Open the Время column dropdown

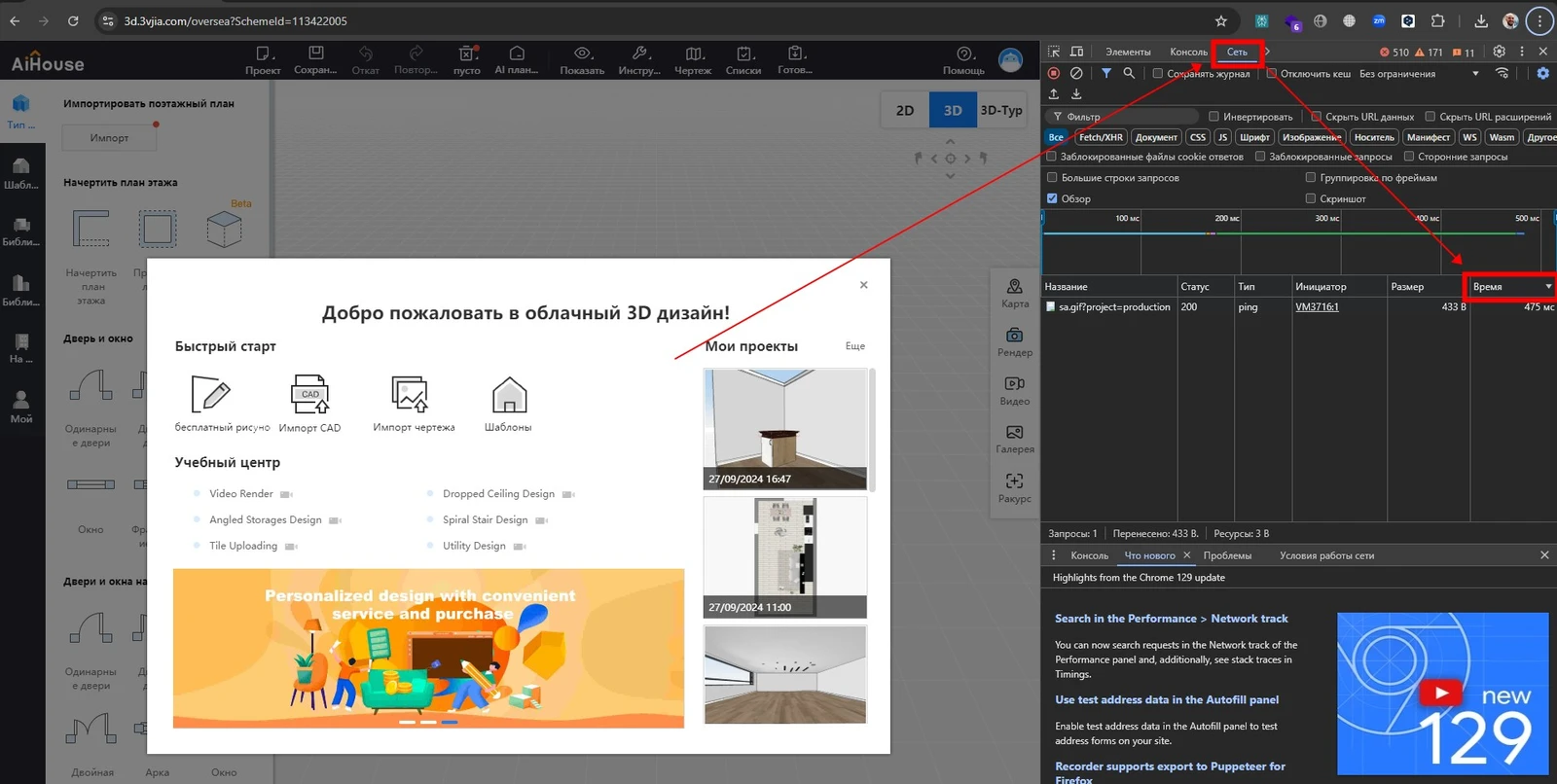point(1548,287)
